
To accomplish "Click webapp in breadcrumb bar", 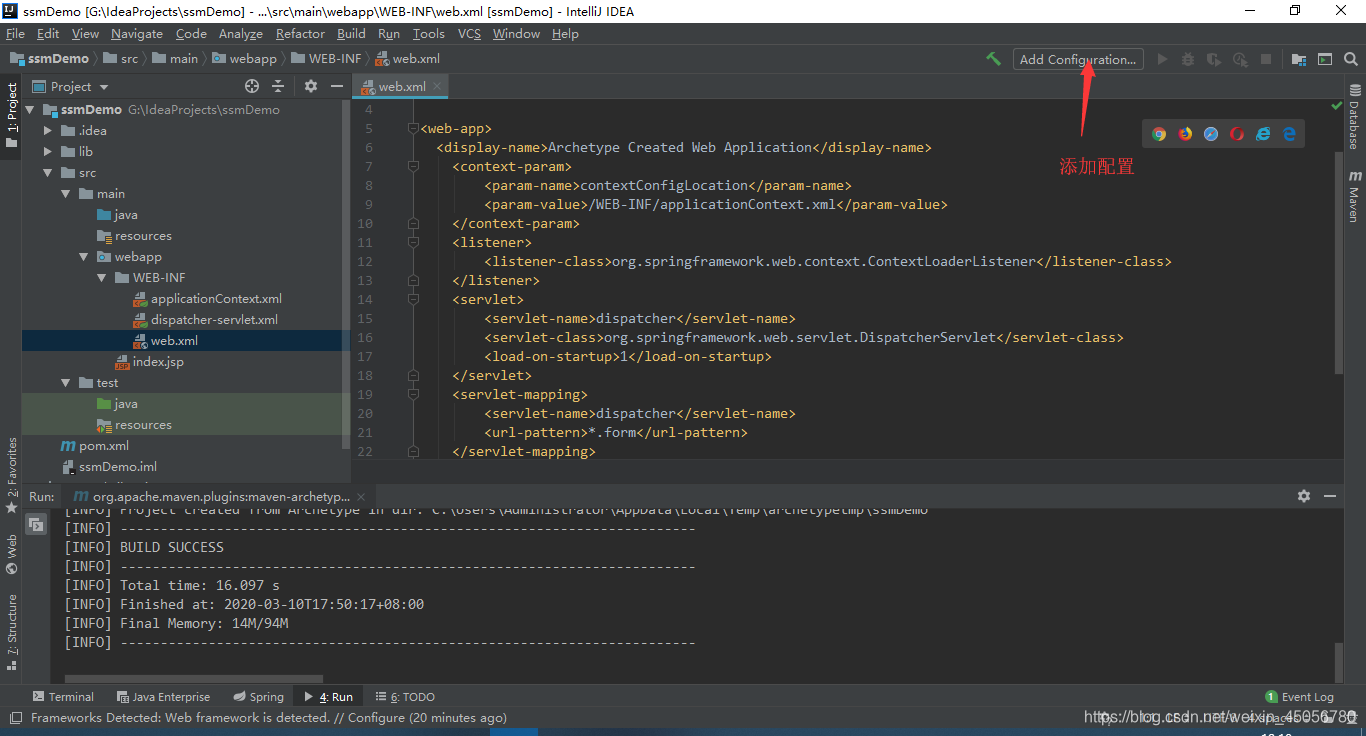I will (244, 59).
